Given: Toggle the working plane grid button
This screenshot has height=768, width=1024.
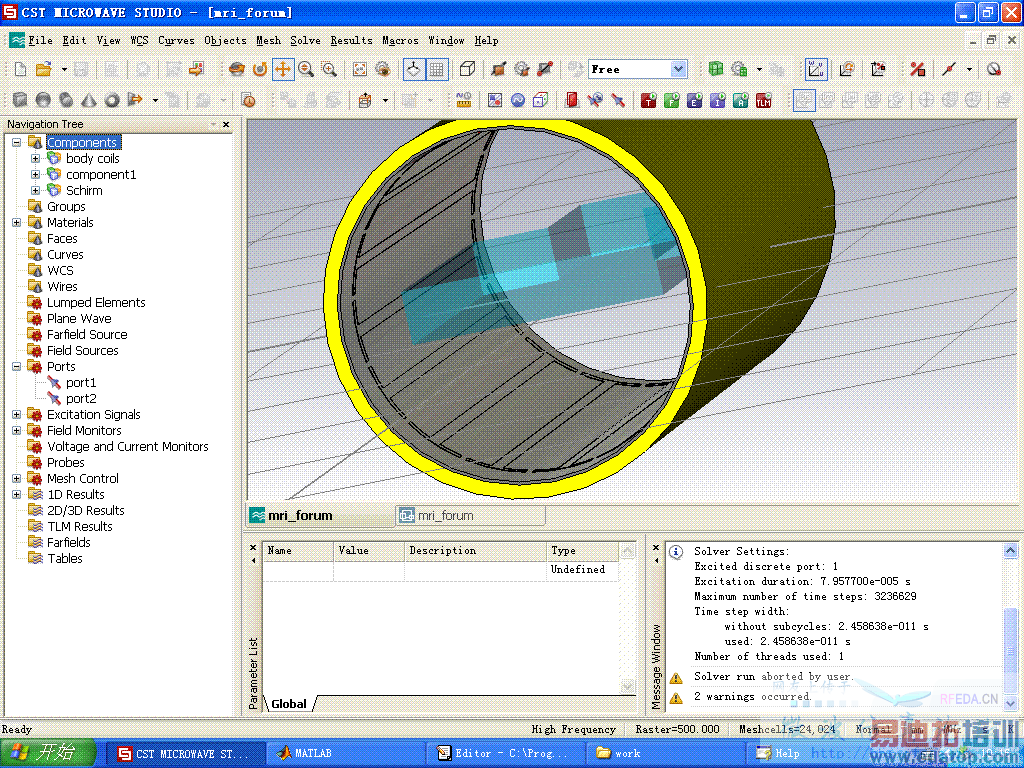Looking at the screenshot, I should click(x=436, y=69).
